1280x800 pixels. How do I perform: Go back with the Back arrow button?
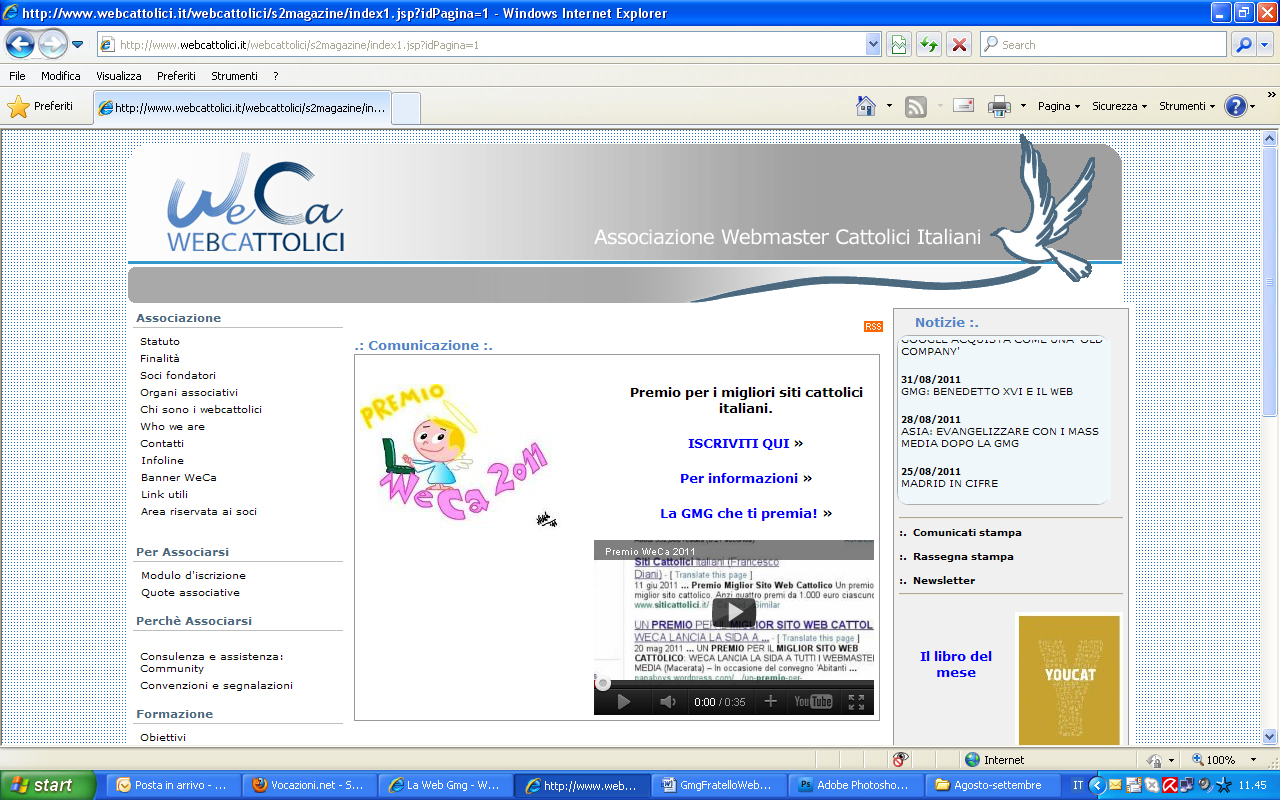coord(21,44)
